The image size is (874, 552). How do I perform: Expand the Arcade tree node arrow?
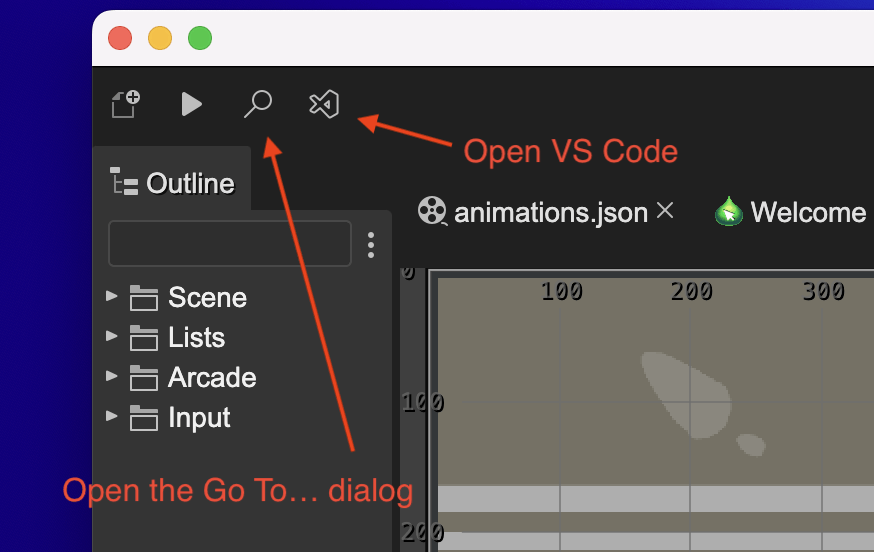pos(111,376)
